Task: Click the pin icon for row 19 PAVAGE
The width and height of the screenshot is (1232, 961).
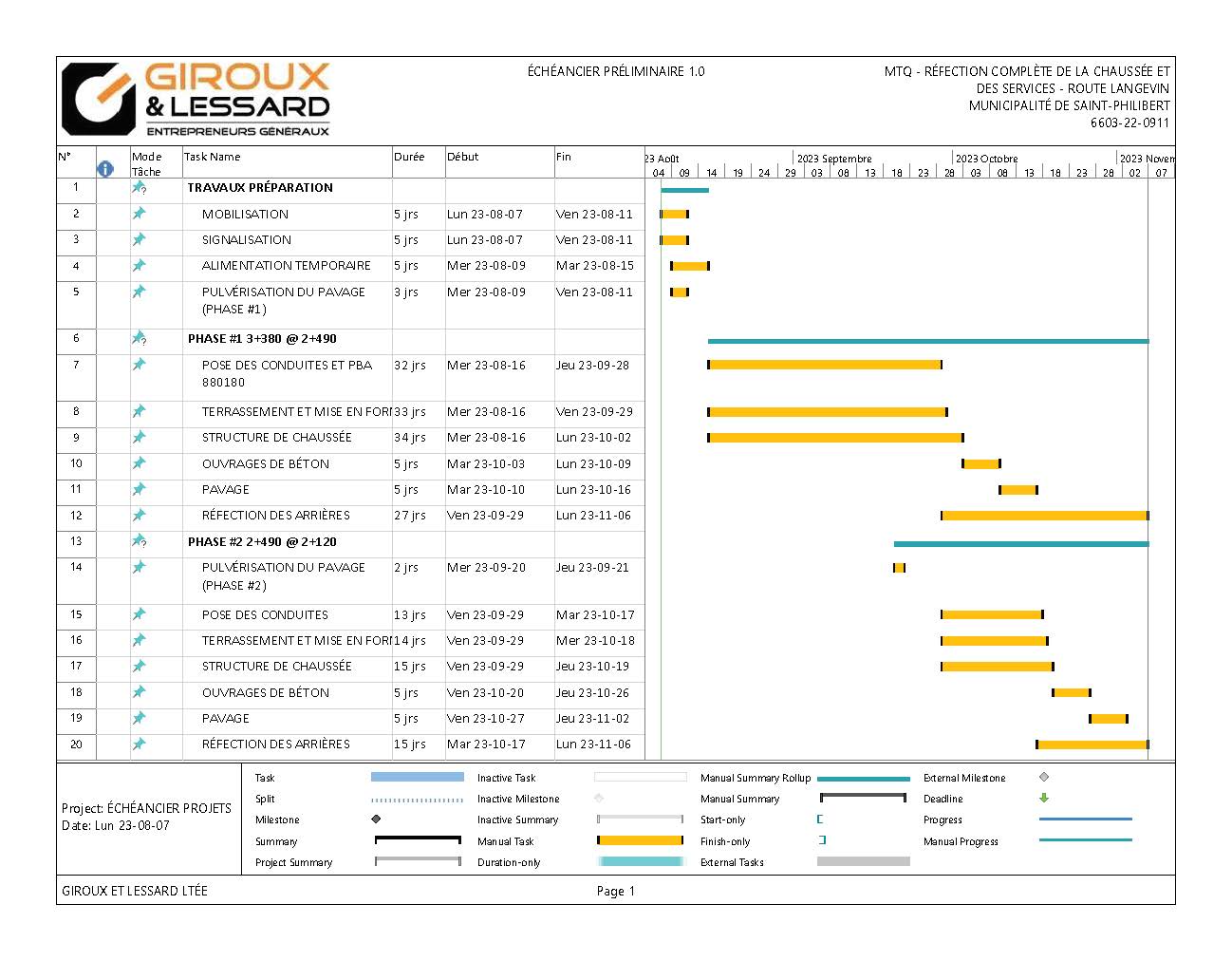Action: pos(139,718)
